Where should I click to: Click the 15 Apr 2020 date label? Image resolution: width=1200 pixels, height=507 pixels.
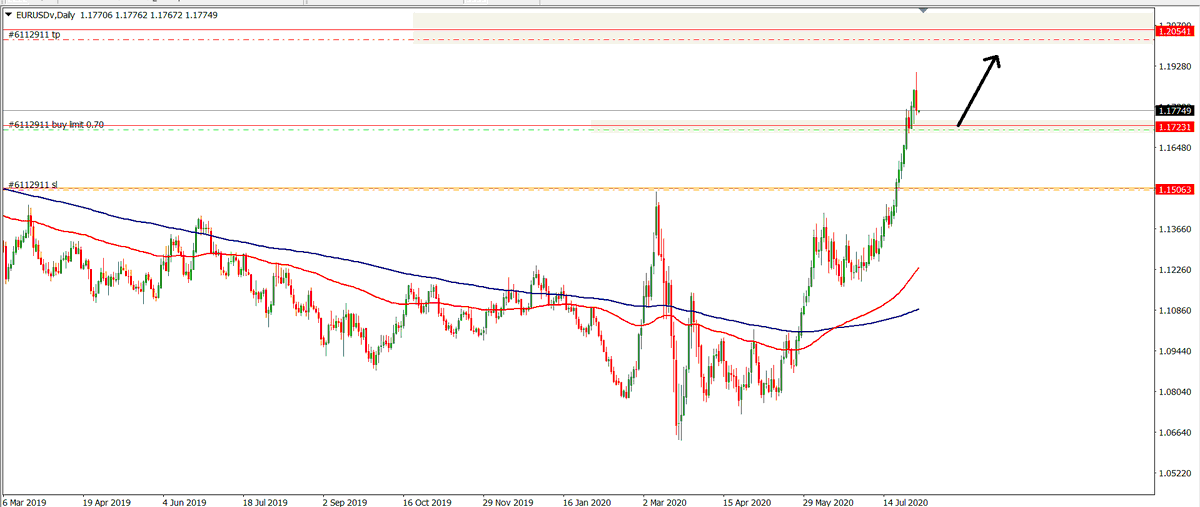(748, 501)
